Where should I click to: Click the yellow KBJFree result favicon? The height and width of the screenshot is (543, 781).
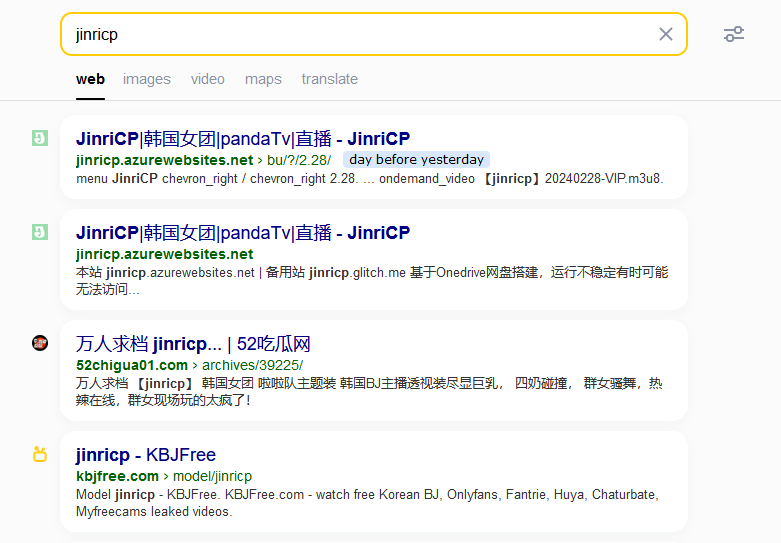40,454
